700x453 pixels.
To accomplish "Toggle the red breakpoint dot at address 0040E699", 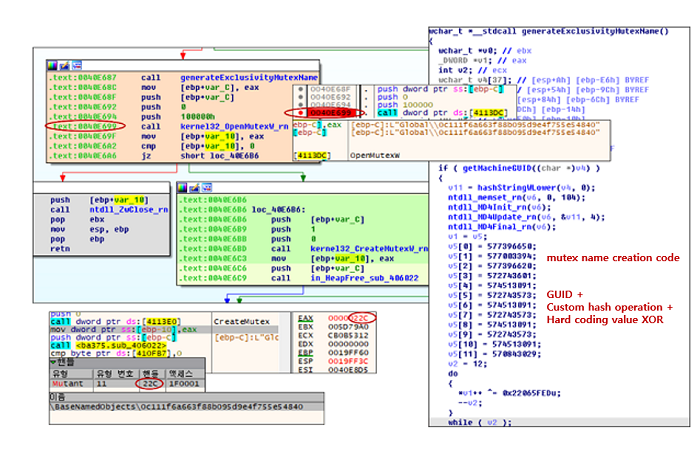I will pos(300,112).
